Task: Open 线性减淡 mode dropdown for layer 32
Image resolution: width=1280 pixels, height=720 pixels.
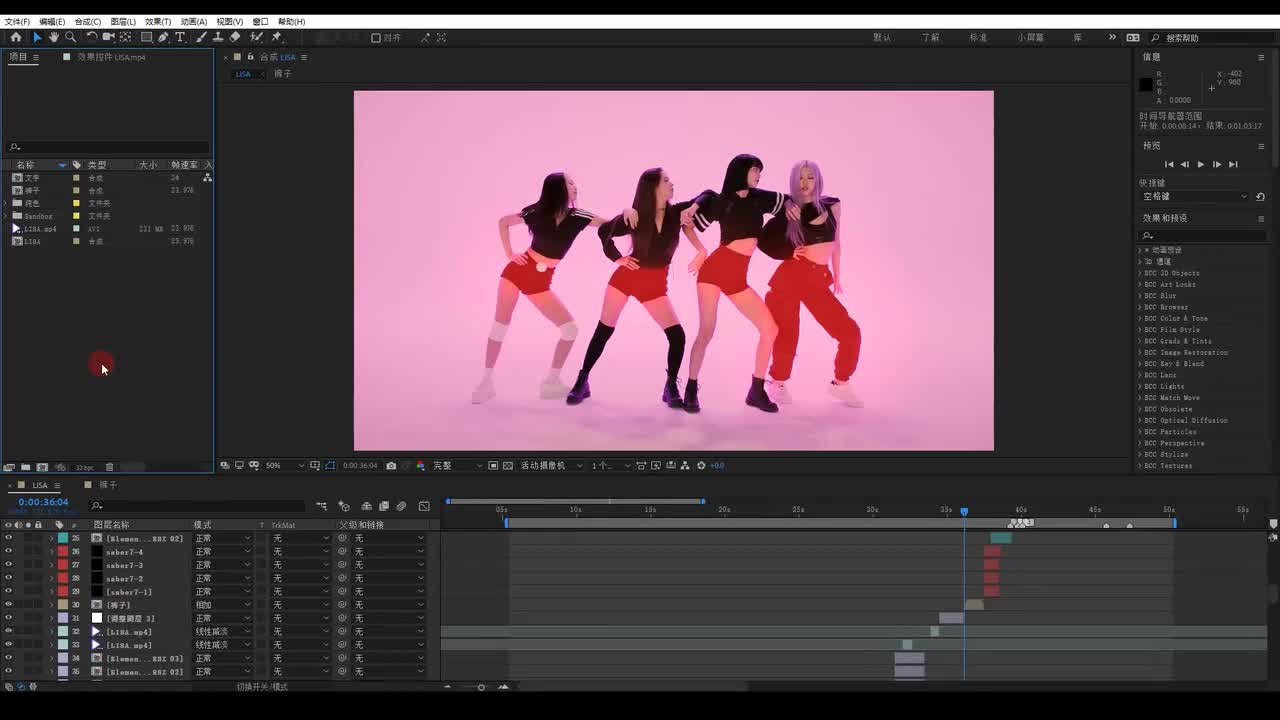Action: click(x=222, y=632)
